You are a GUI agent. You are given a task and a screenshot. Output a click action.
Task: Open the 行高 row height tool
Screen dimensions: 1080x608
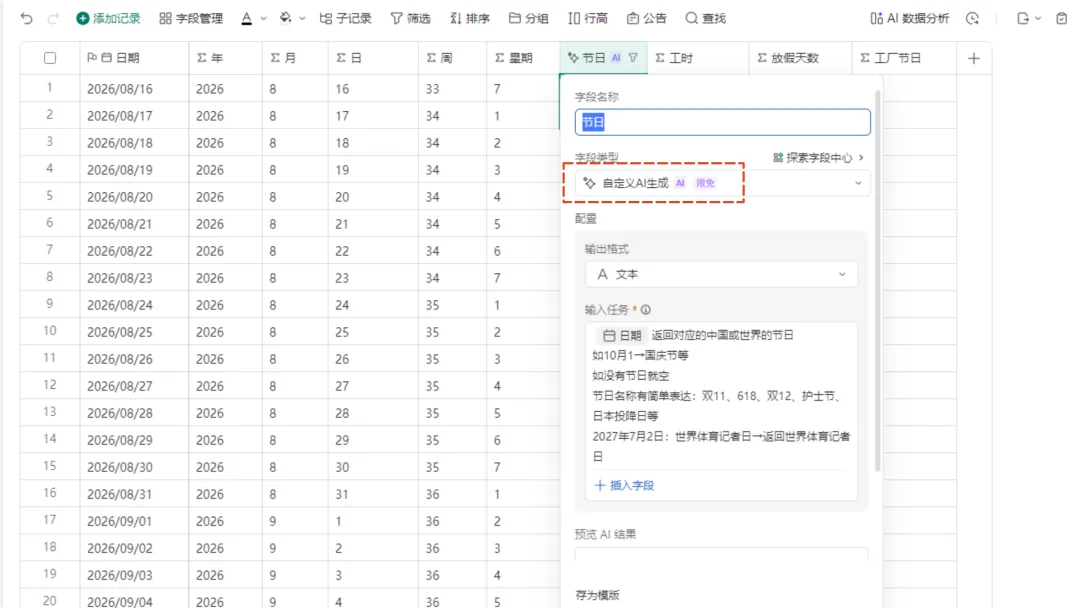click(x=588, y=19)
